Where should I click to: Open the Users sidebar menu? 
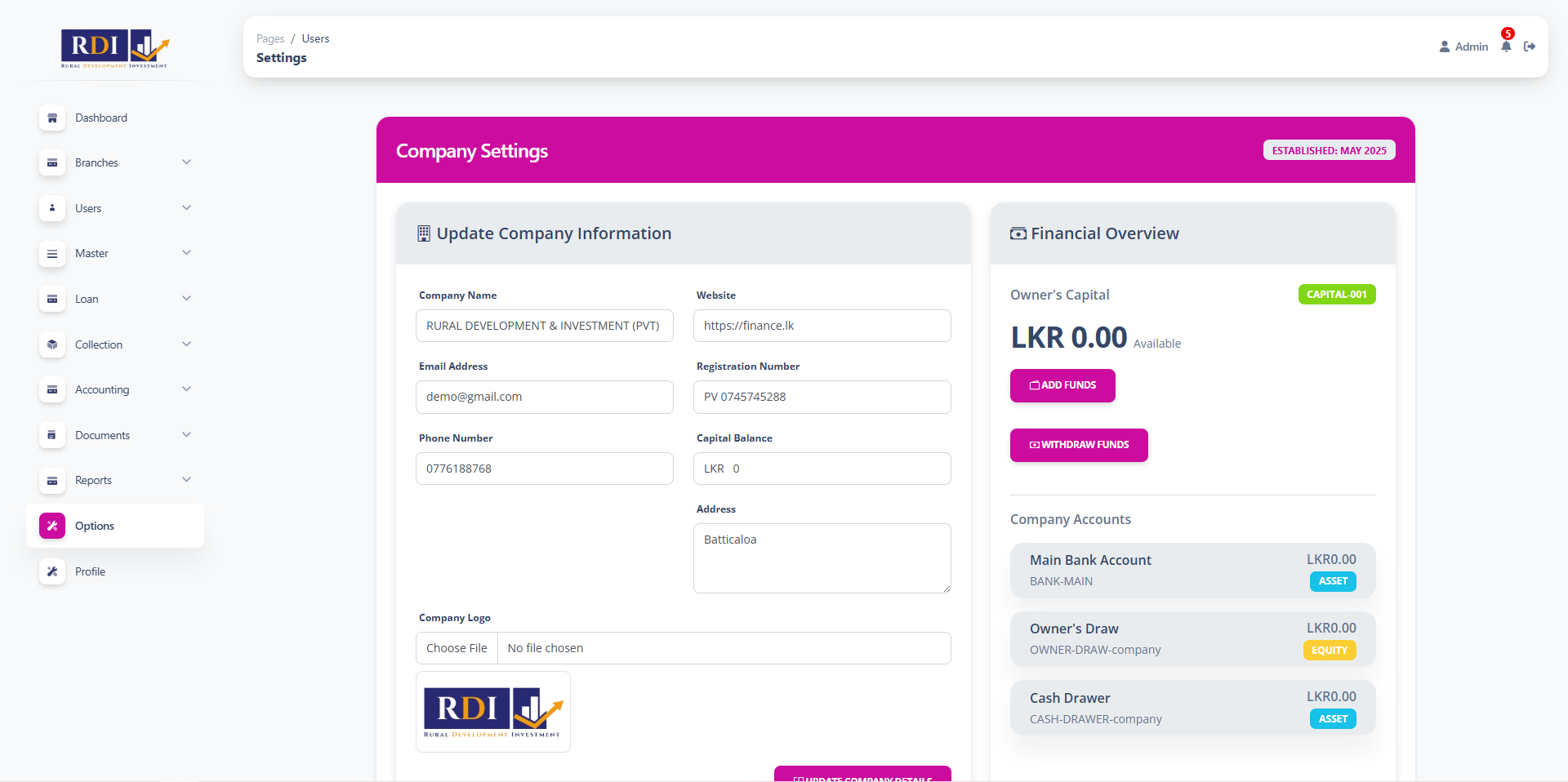click(x=88, y=208)
